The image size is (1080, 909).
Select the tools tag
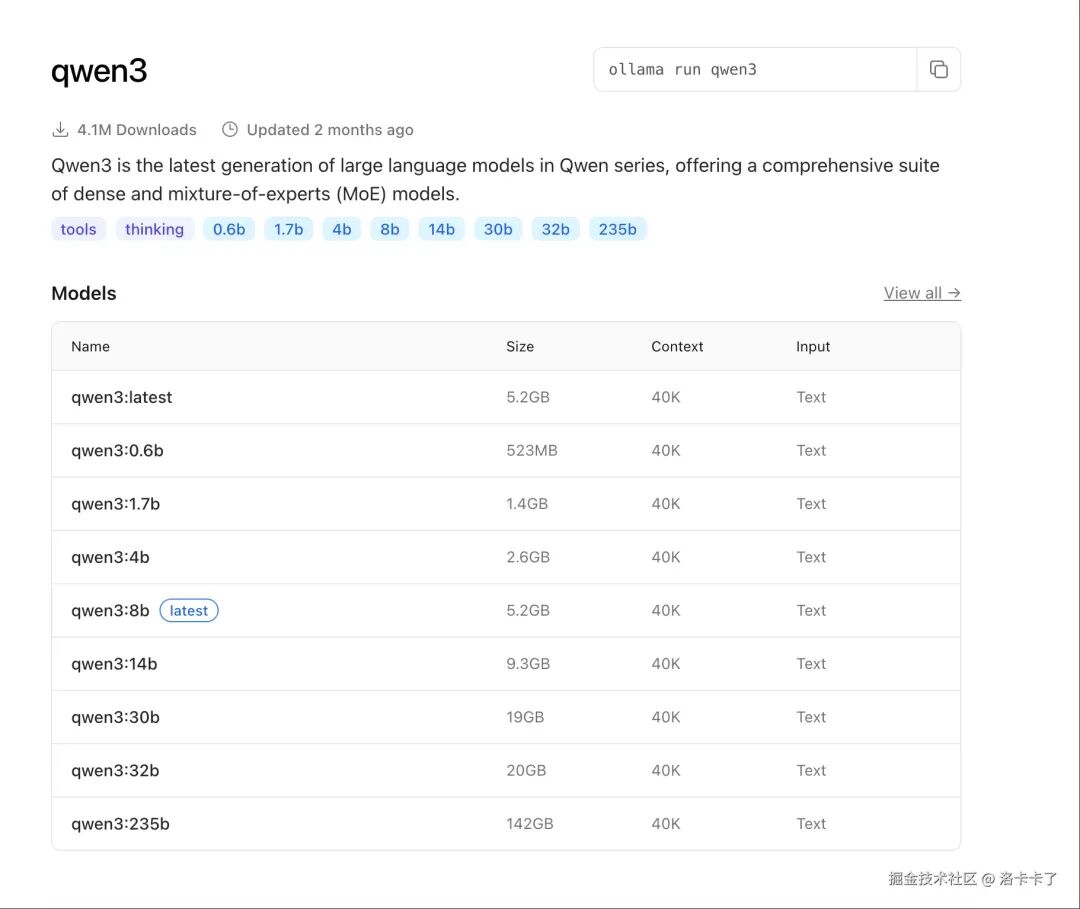pyautogui.click(x=78, y=229)
